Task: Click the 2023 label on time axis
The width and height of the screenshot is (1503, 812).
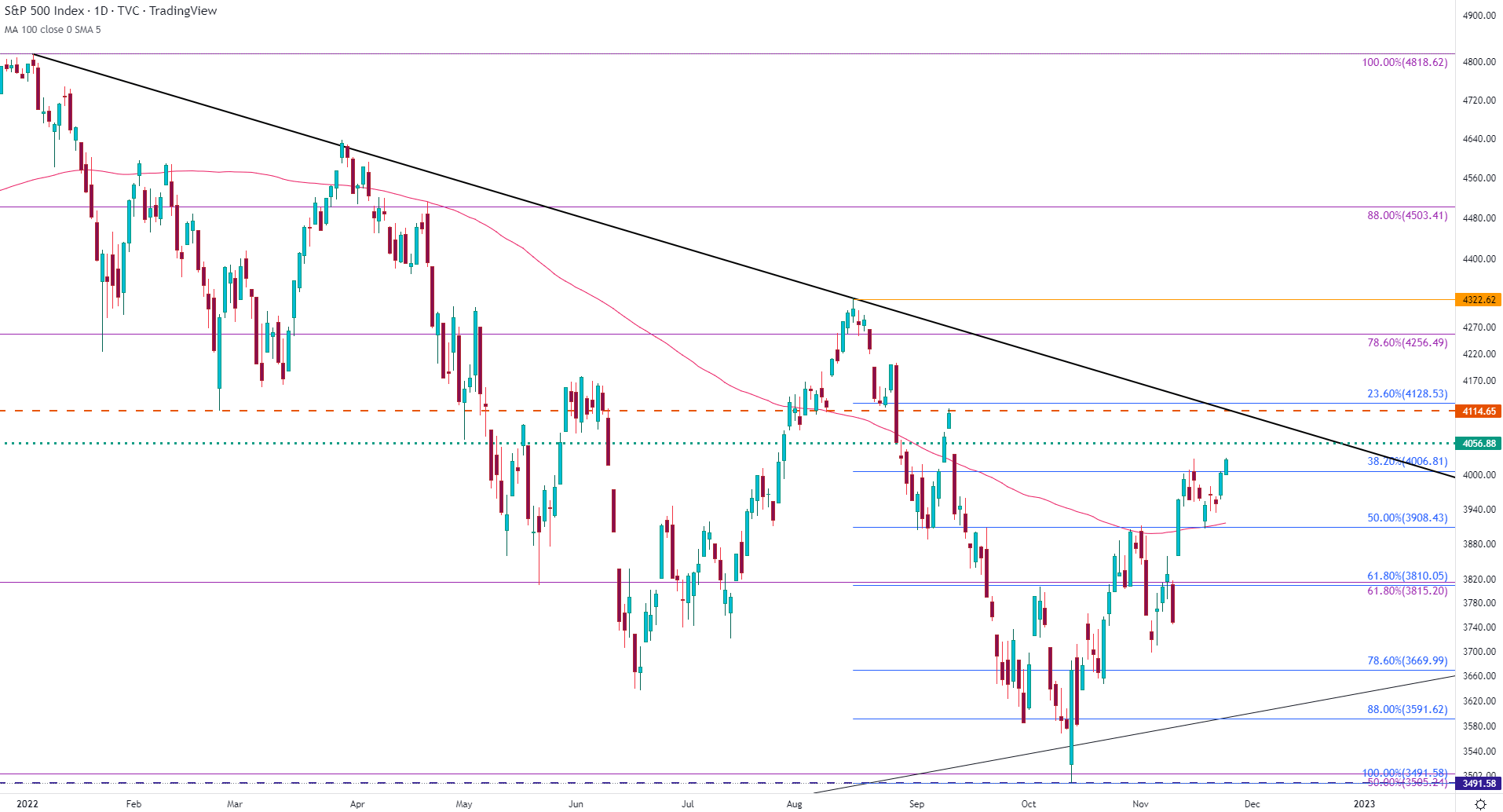Action: click(1365, 804)
